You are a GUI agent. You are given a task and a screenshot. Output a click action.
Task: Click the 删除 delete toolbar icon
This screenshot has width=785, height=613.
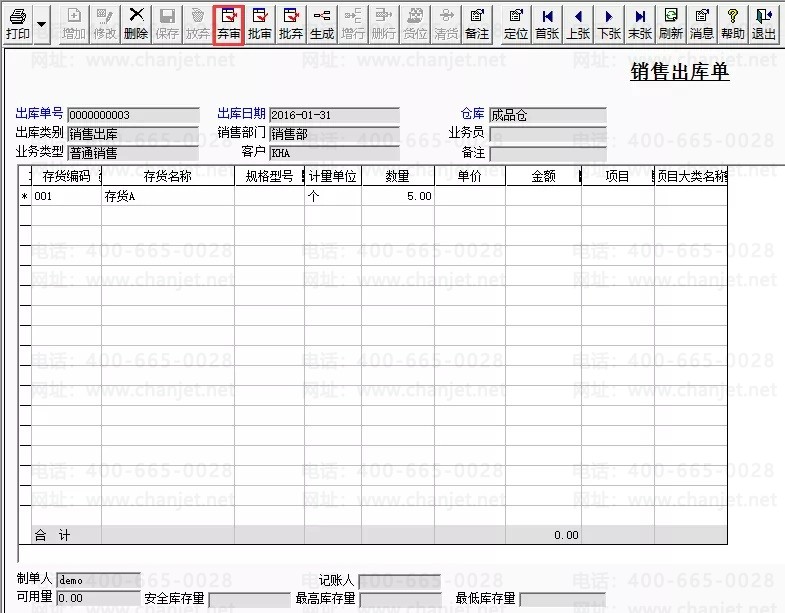[x=136, y=24]
